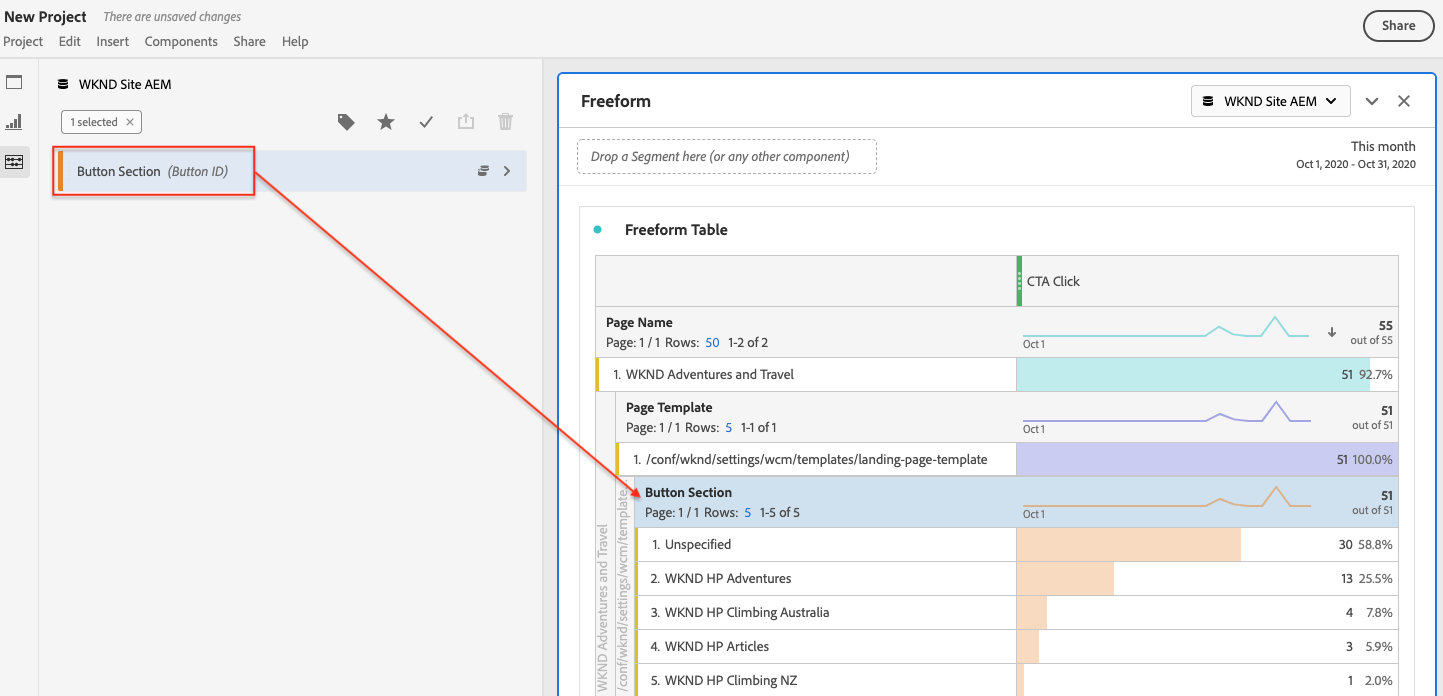Open the Visualizations bar-chart icon
The height and width of the screenshot is (696, 1443).
click(x=14, y=122)
